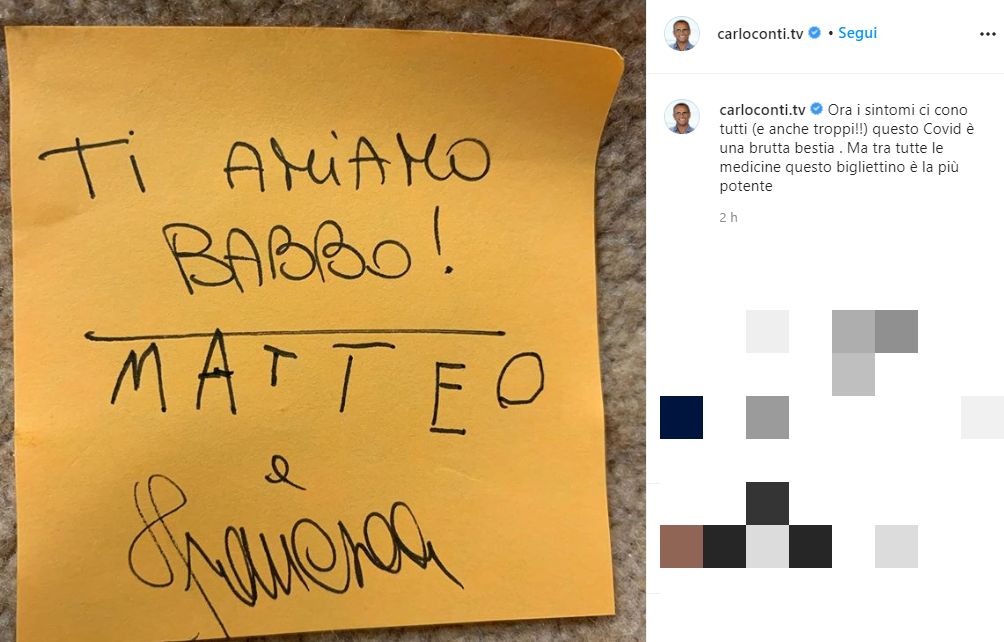This screenshot has width=1004, height=642.
Task: Click the dark gray square beside the three-dot column
Action: [896, 332]
